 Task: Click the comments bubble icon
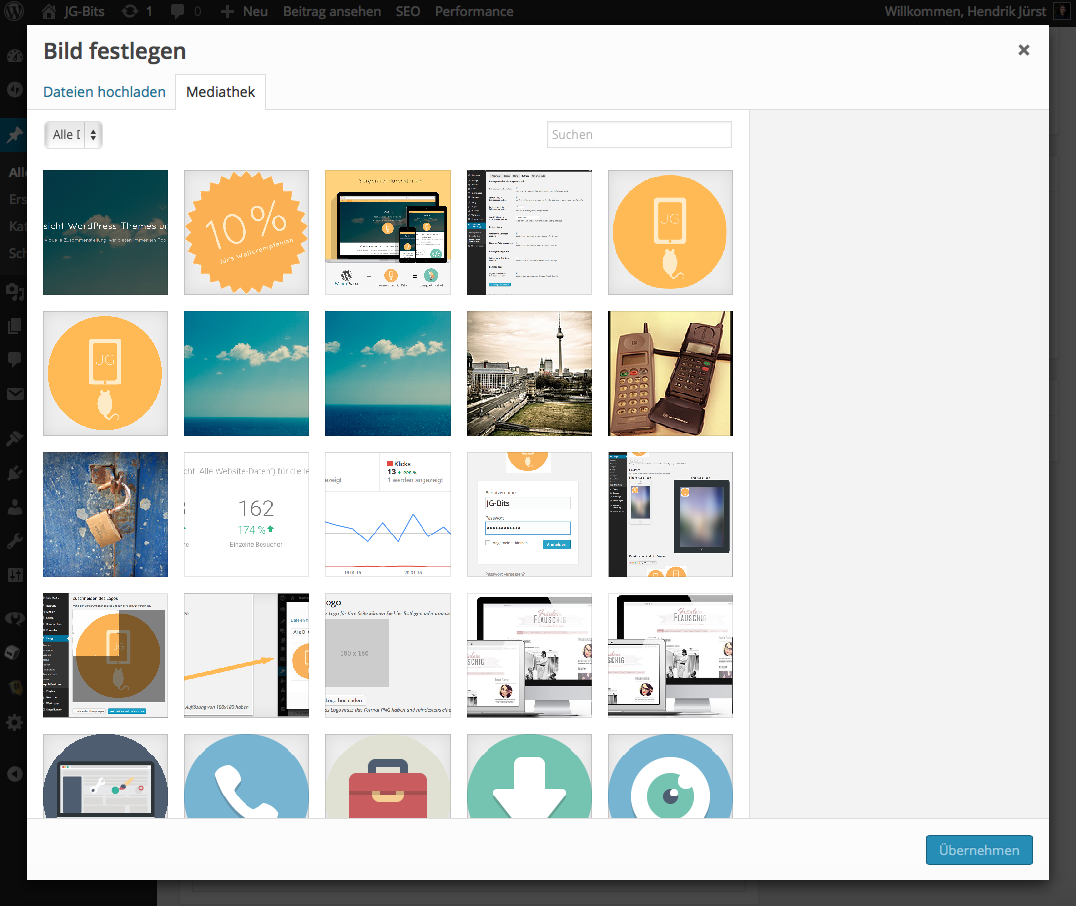(x=178, y=12)
